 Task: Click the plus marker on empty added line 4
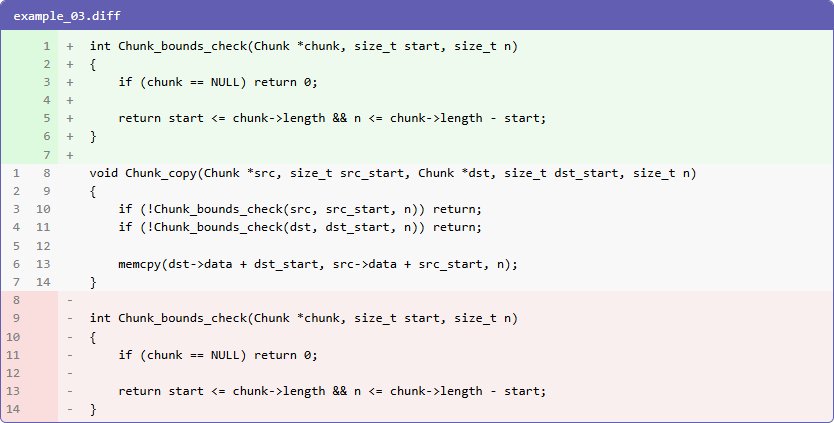pyautogui.click(x=70, y=100)
